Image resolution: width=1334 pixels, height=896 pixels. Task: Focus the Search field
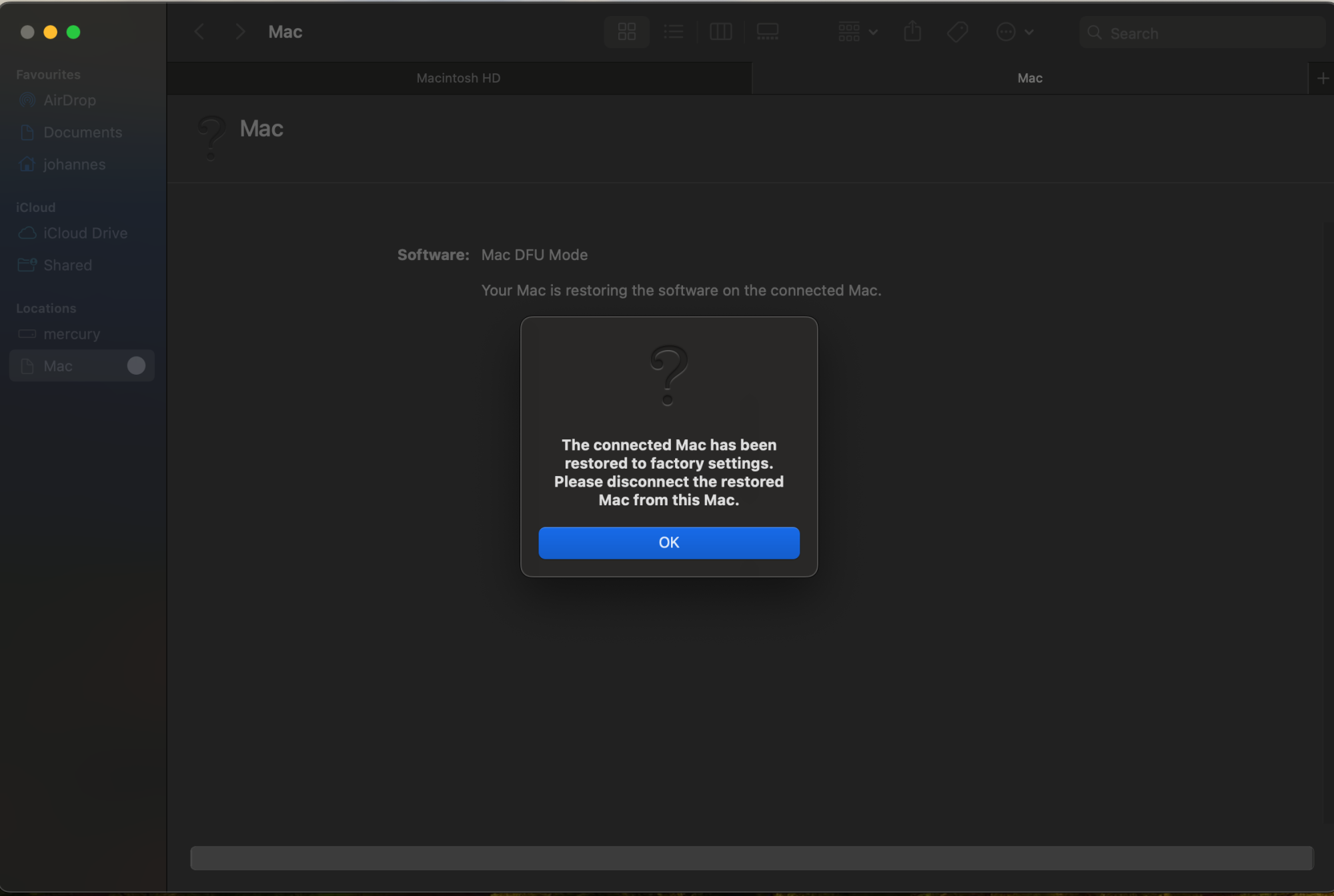pos(1202,33)
